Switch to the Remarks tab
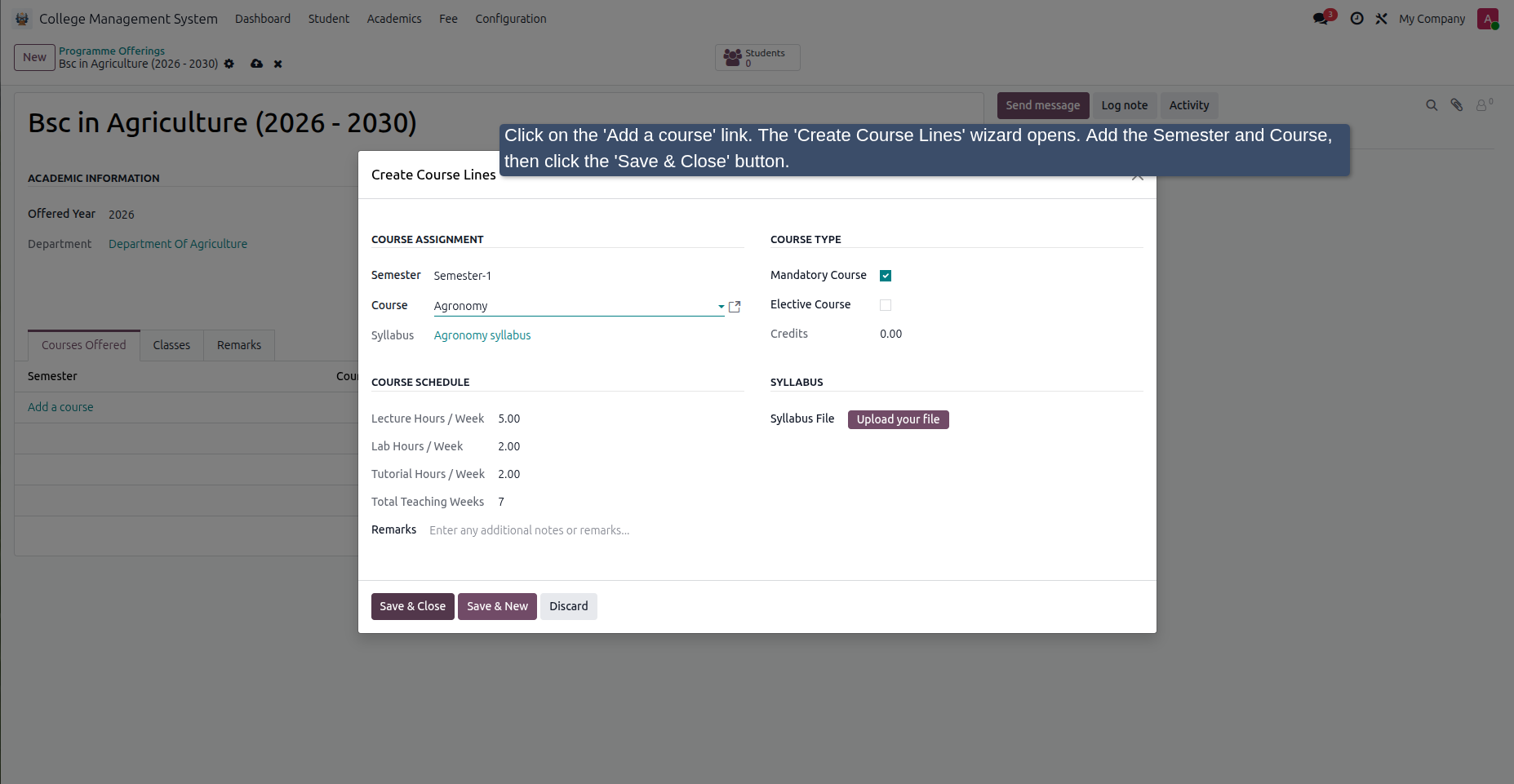This screenshot has width=1514, height=784. [239, 345]
